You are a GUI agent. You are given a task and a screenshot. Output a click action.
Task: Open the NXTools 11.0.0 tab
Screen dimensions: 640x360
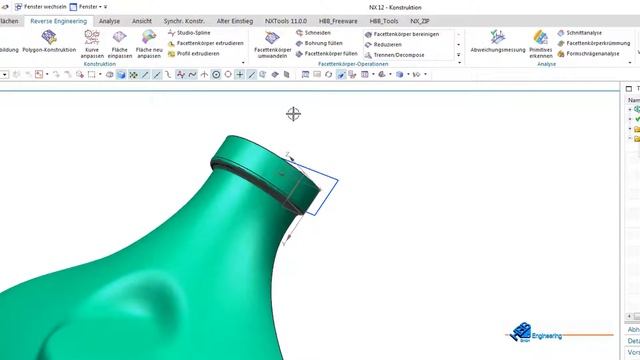(x=286, y=21)
